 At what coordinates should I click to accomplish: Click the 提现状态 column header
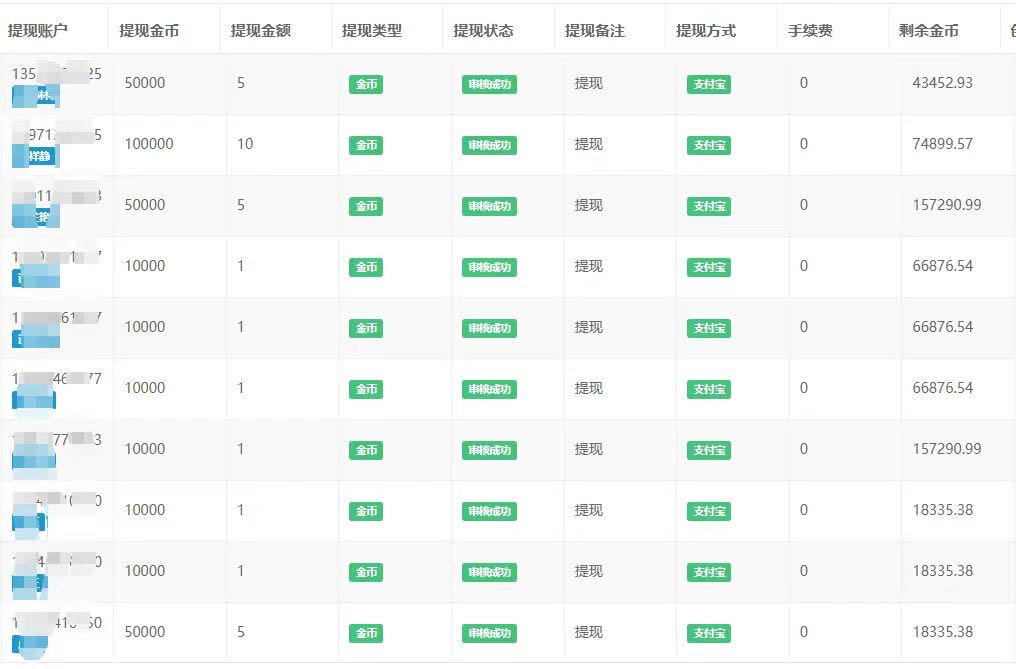[483, 30]
